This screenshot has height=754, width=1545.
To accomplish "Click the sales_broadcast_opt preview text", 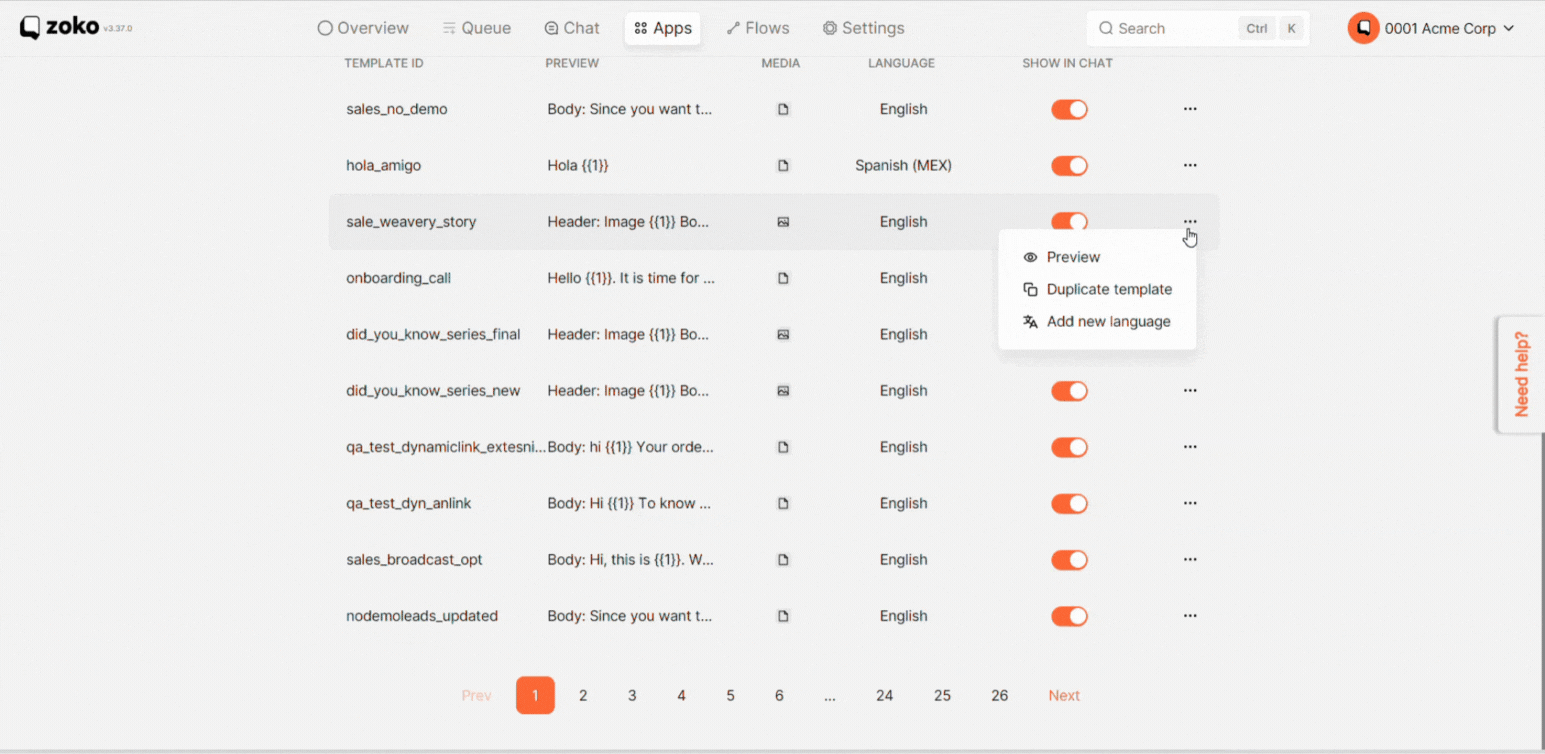I will pos(631,559).
